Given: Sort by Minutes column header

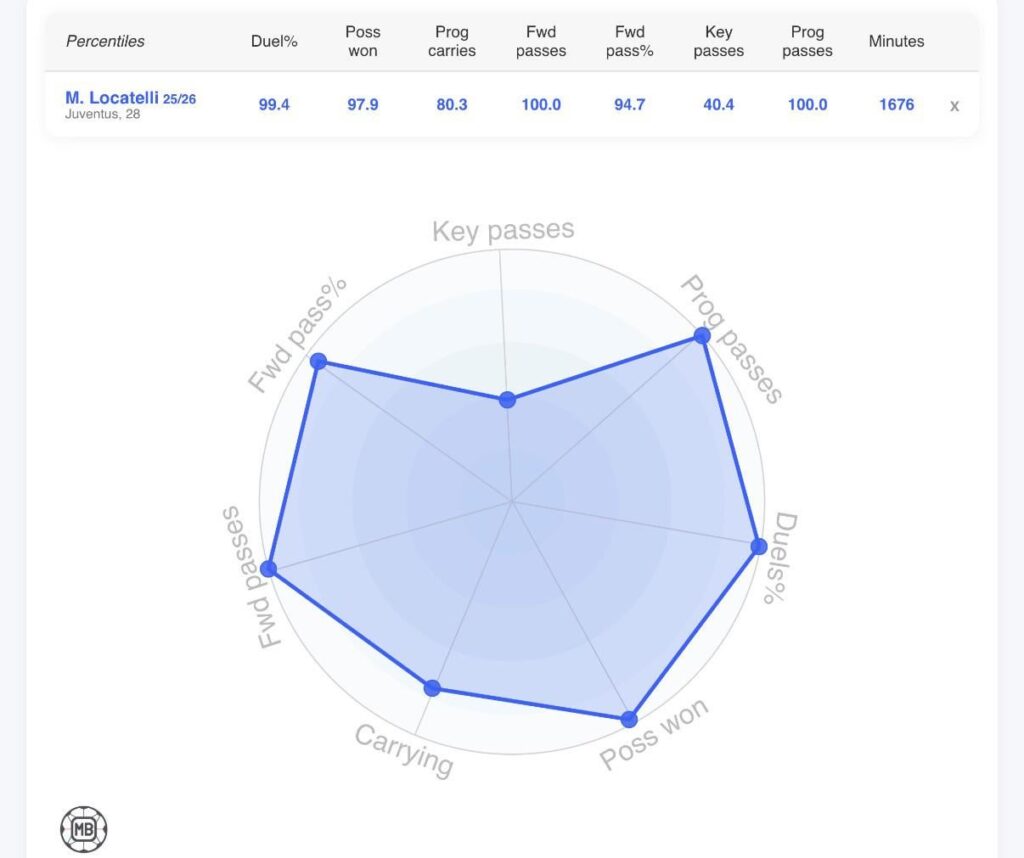Looking at the screenshot, I should pyautogui.click(x=896, y=41).
